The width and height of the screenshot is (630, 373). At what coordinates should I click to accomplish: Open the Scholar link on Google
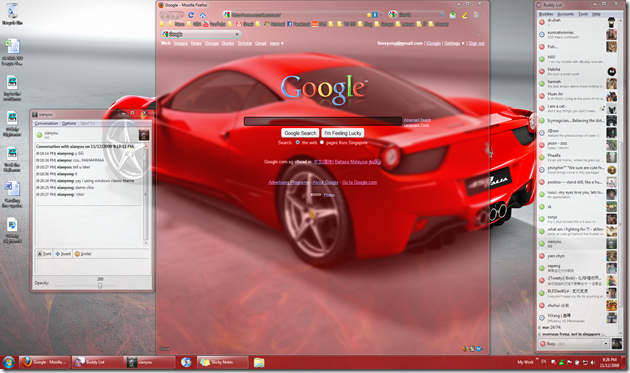coord(244,43)
